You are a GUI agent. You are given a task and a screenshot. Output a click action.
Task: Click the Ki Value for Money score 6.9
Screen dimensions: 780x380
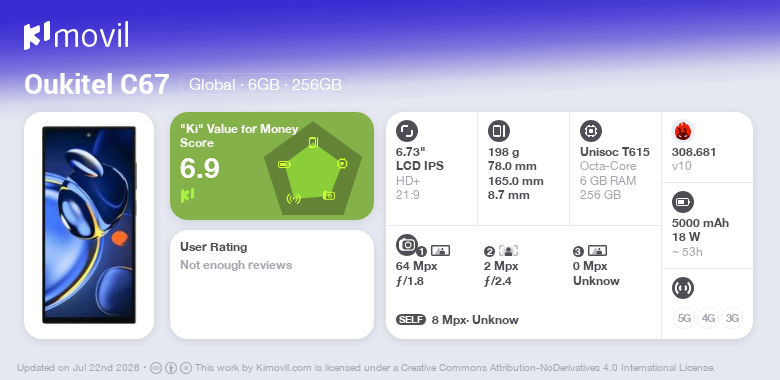(199, 168)
